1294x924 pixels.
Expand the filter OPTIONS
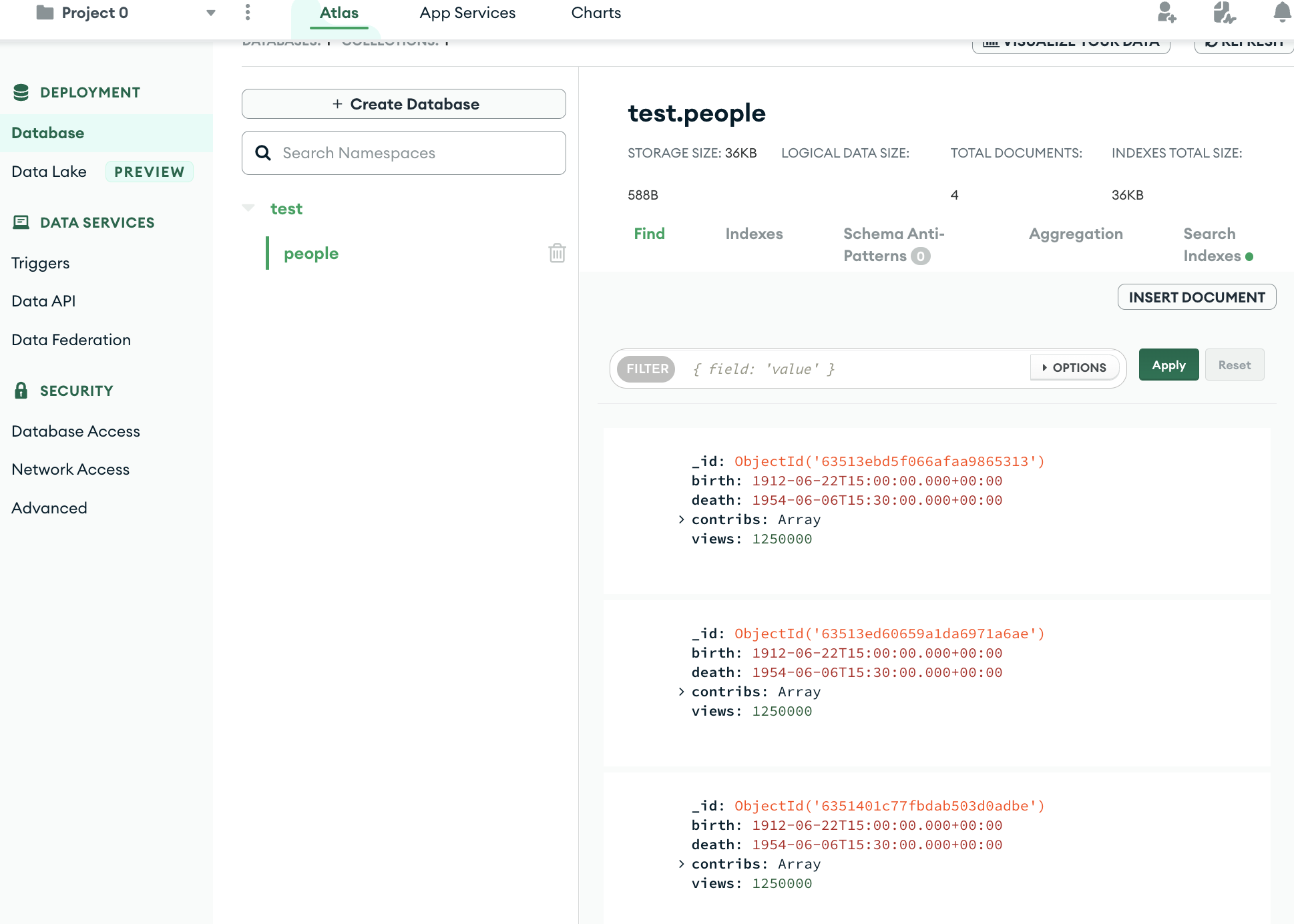tap(1074, 367)
